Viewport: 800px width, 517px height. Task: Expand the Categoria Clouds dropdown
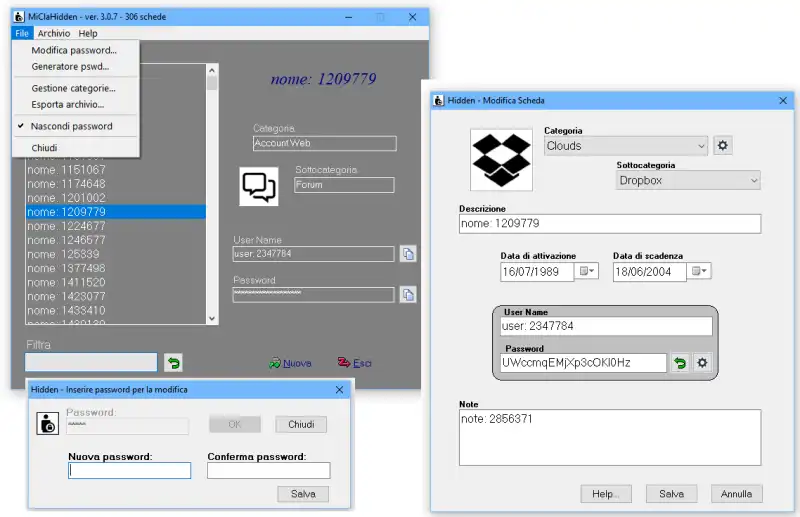701,146
